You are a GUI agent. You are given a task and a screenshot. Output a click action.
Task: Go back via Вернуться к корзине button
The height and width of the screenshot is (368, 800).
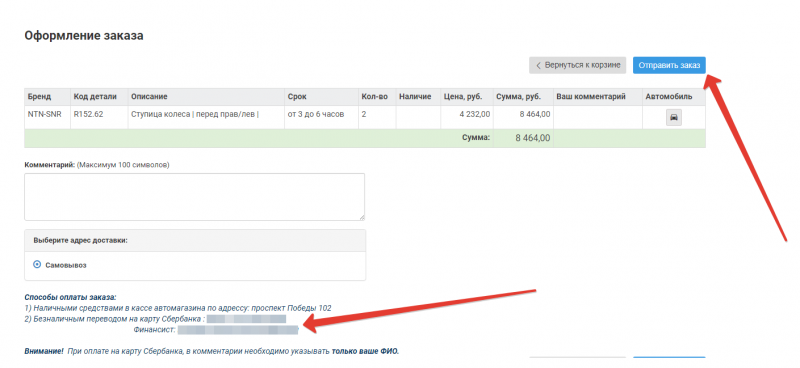[578, 65]
